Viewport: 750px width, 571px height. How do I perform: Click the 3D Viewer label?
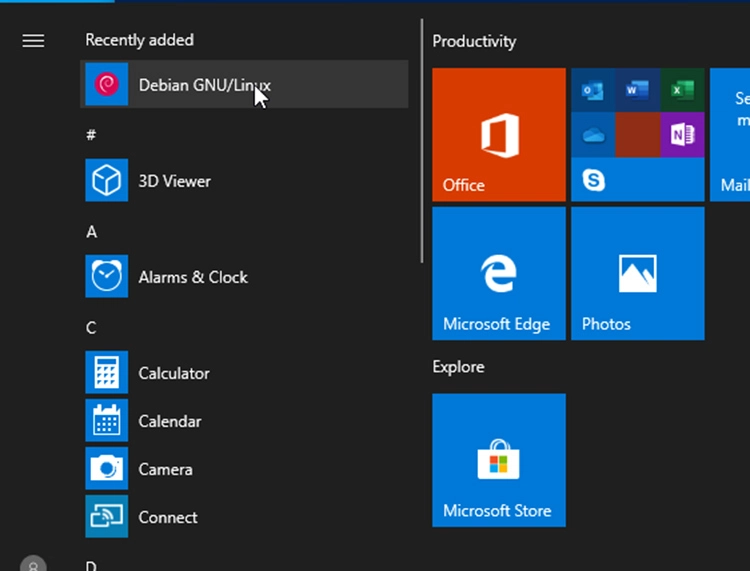tap(175, 181)
